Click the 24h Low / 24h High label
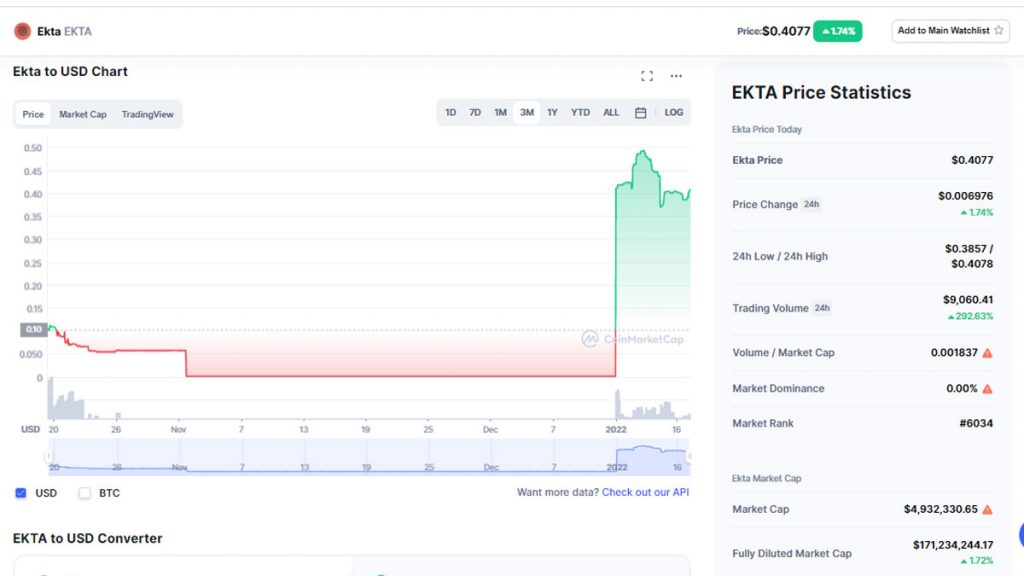1024x576 pixels. [780, 257]
